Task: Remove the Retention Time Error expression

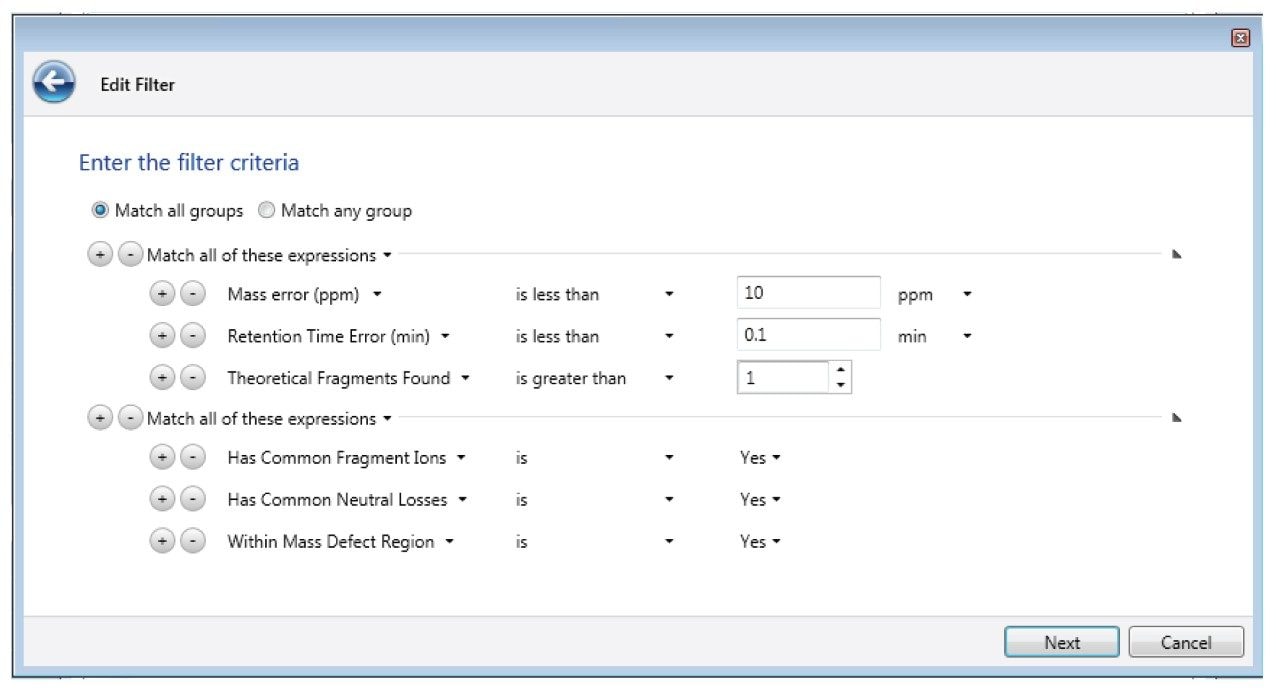Action: point(192,336)
